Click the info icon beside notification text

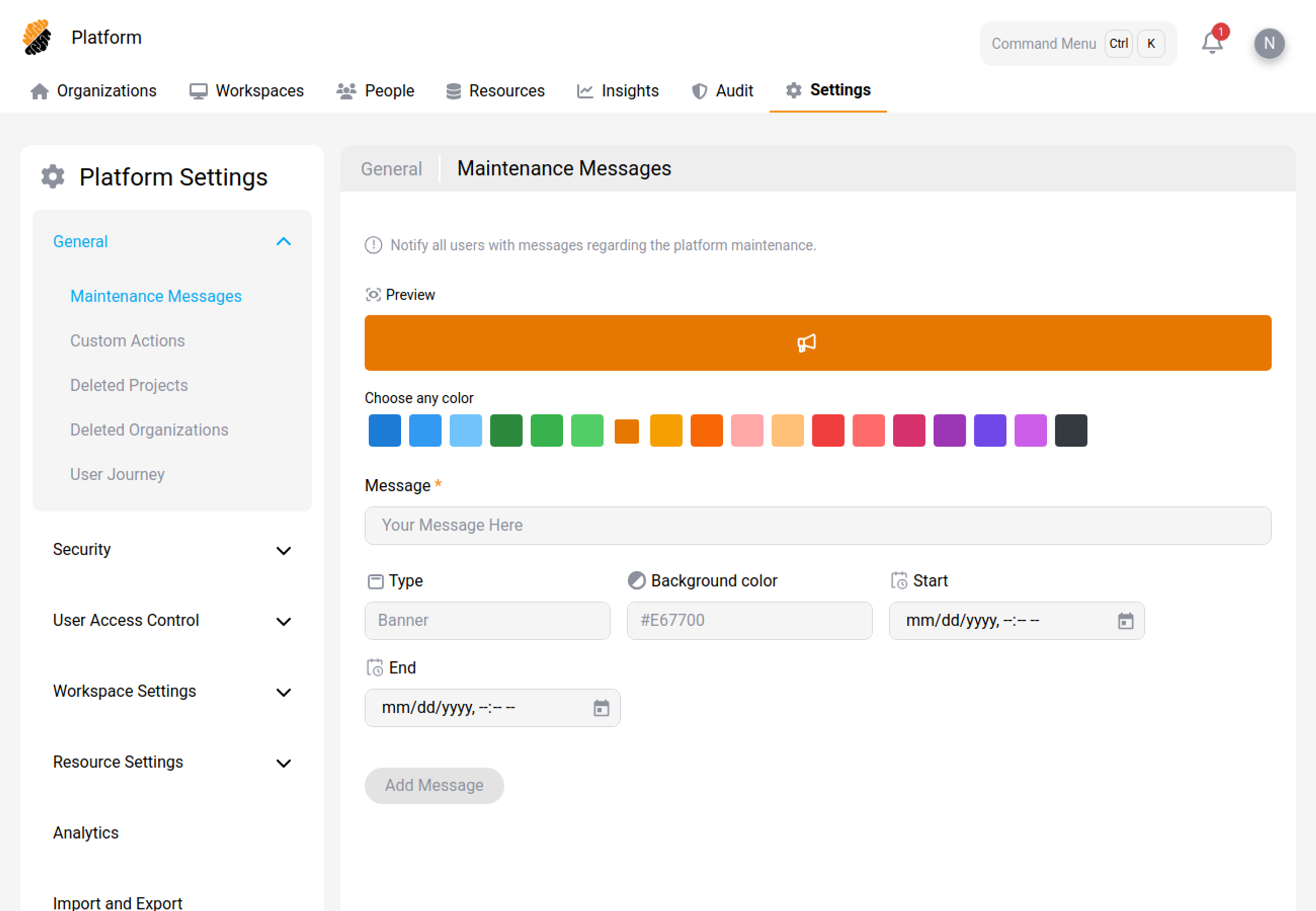point(373,245)
